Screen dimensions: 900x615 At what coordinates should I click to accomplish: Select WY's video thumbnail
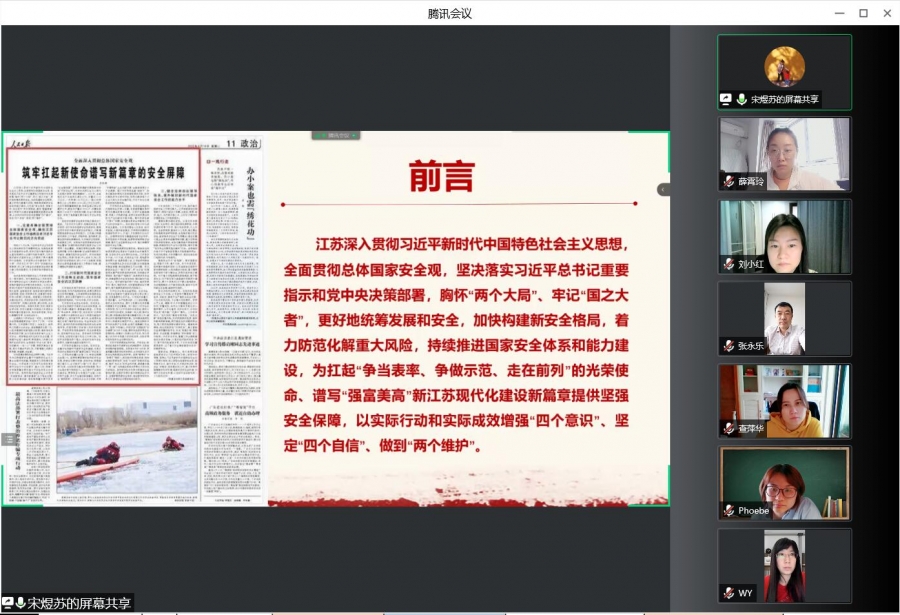pos(784,570)
